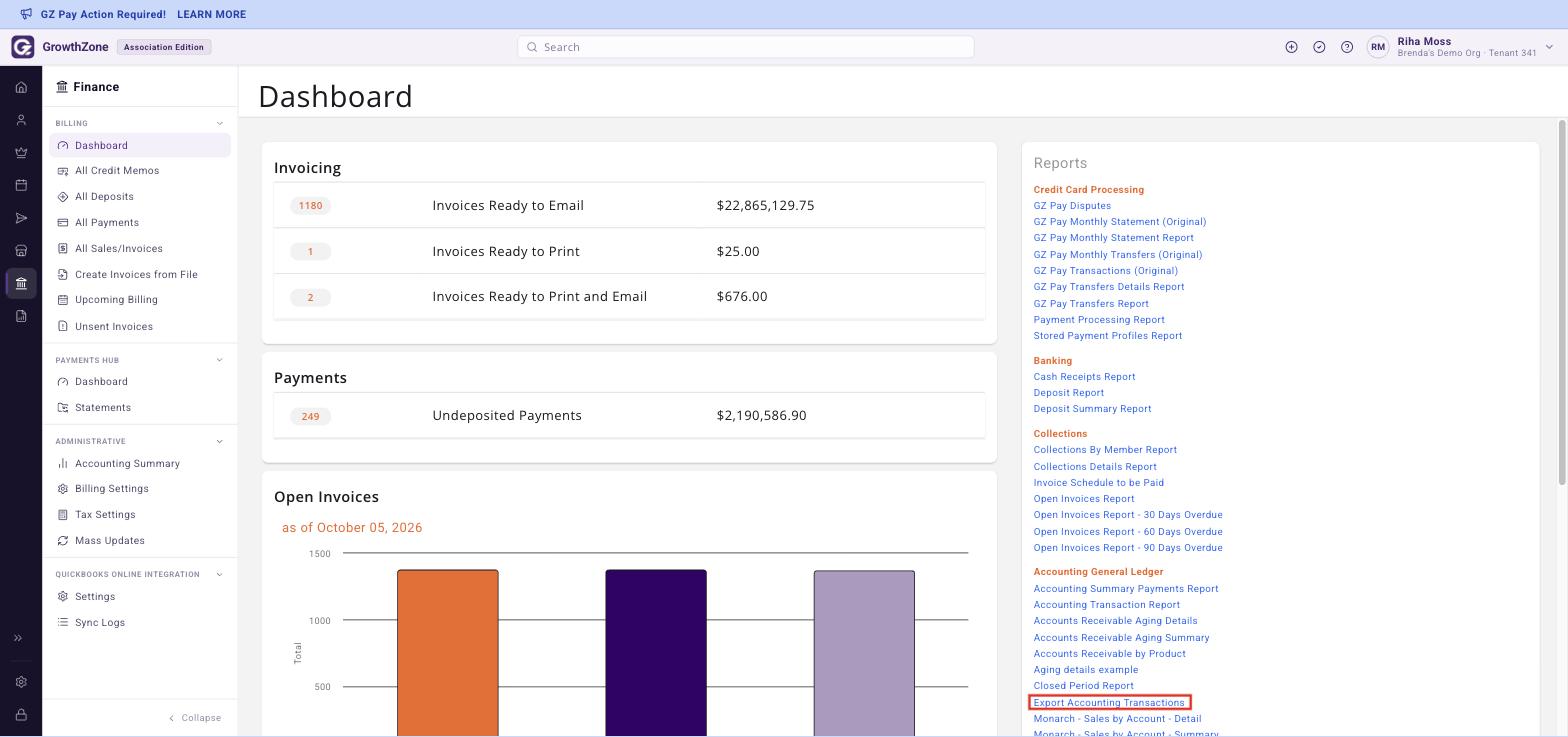Image resolution: width=1568 pixels, height=737 pixels.
Task: Click in the top Search field
Action: click(x=745, y=47)
